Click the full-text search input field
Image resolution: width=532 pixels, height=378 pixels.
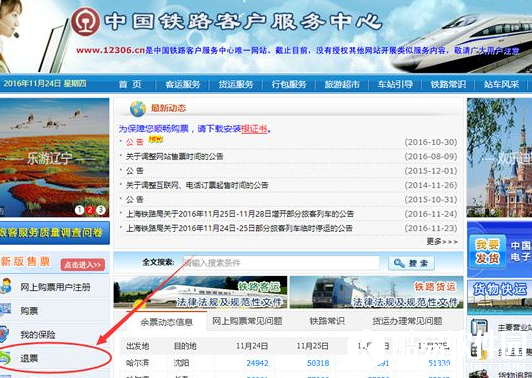[x=281, y=263]
